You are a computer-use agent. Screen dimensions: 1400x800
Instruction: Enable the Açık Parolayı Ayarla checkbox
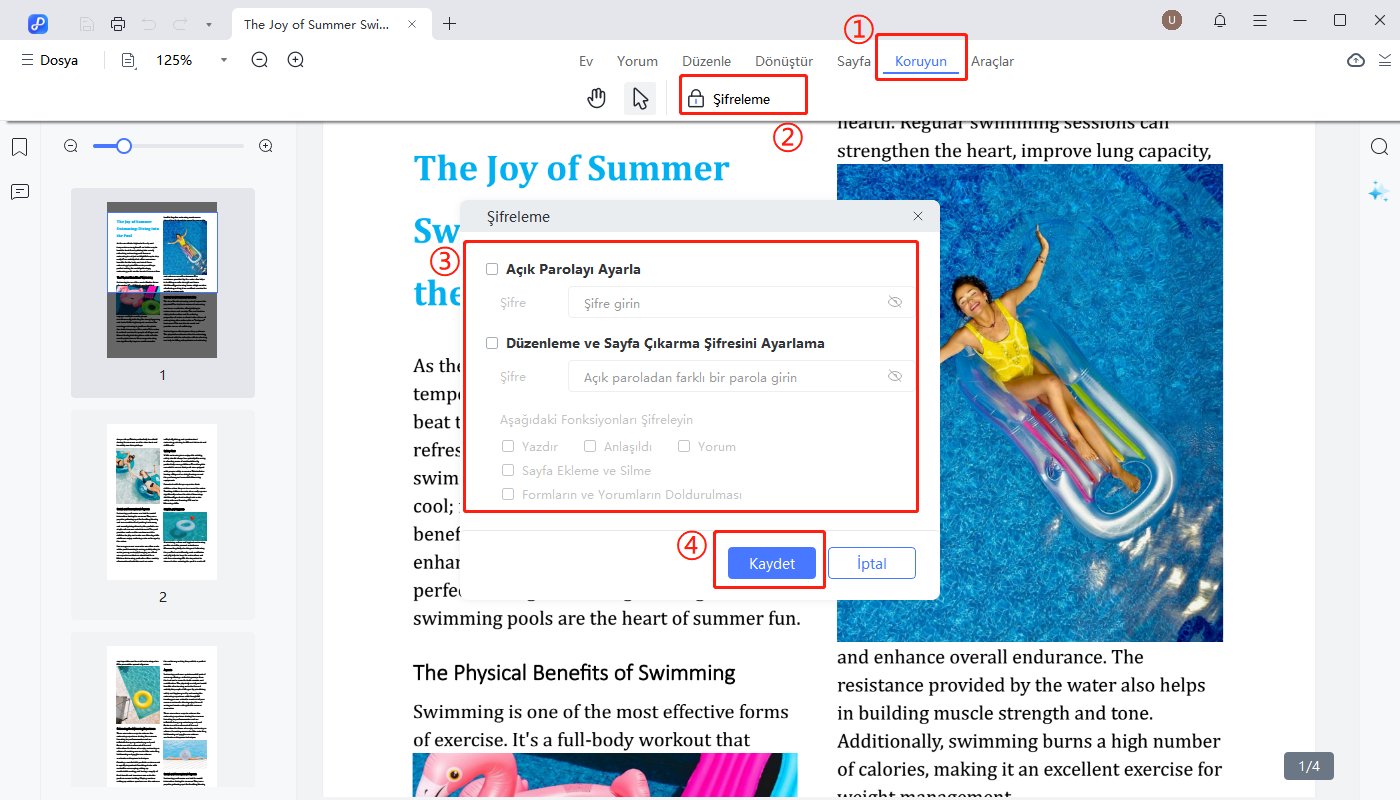[491, 268]
